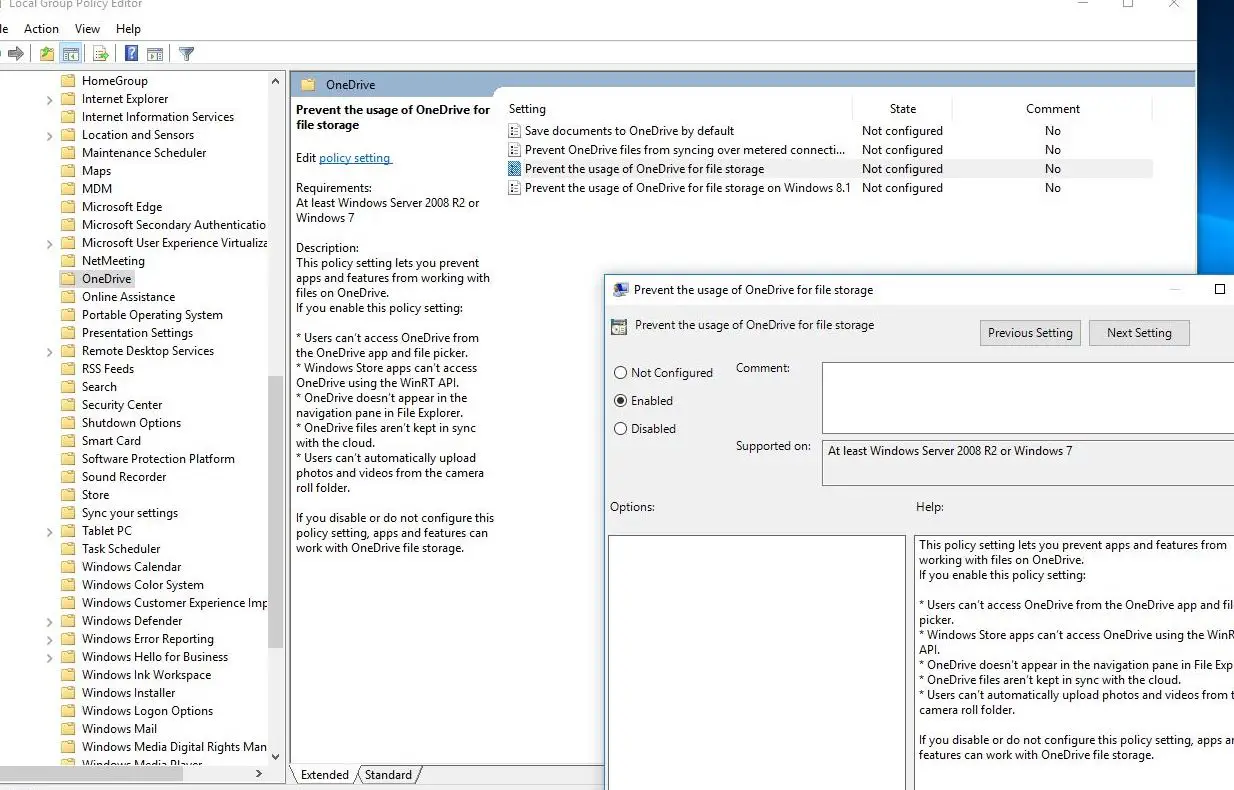The image size is (1234, 790).
Task: Select the Enabled radio button
Action: 621,401
